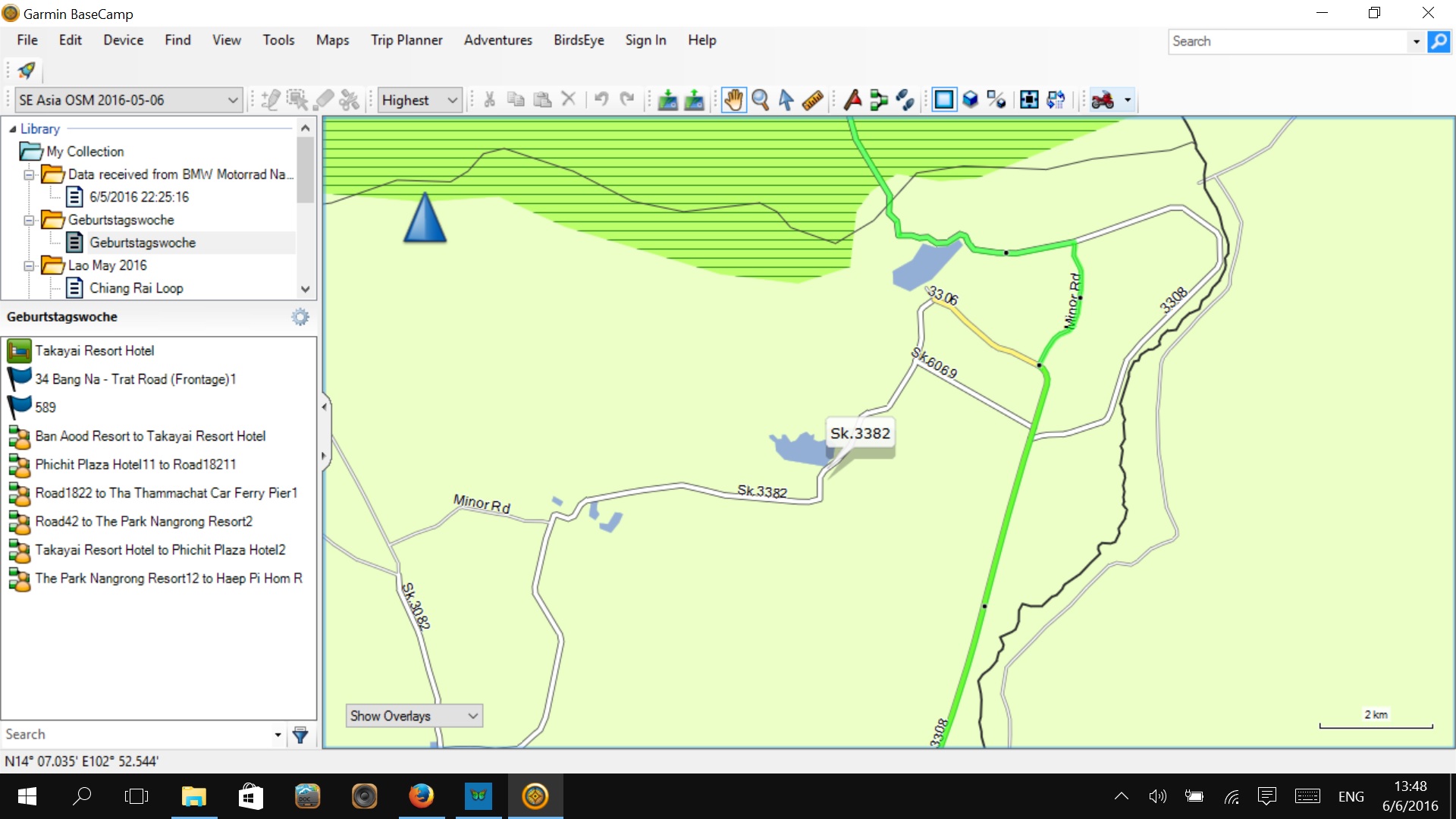The width and height of the screenshot is (1456, 819).
Task: Open File Explorer from the taskbar
Action: coord(194,796)
